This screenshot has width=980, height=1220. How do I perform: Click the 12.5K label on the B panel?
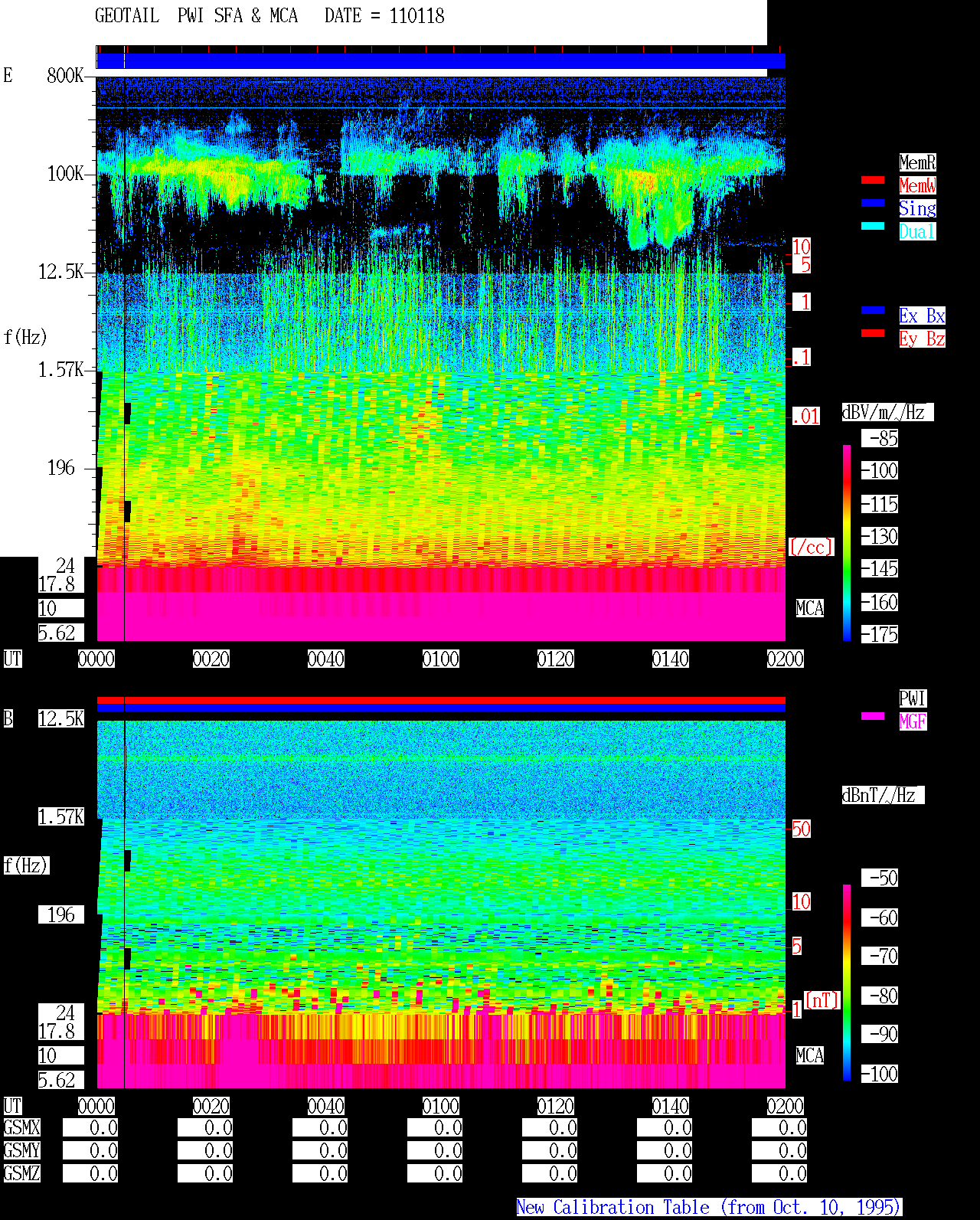tap(61, 718)
